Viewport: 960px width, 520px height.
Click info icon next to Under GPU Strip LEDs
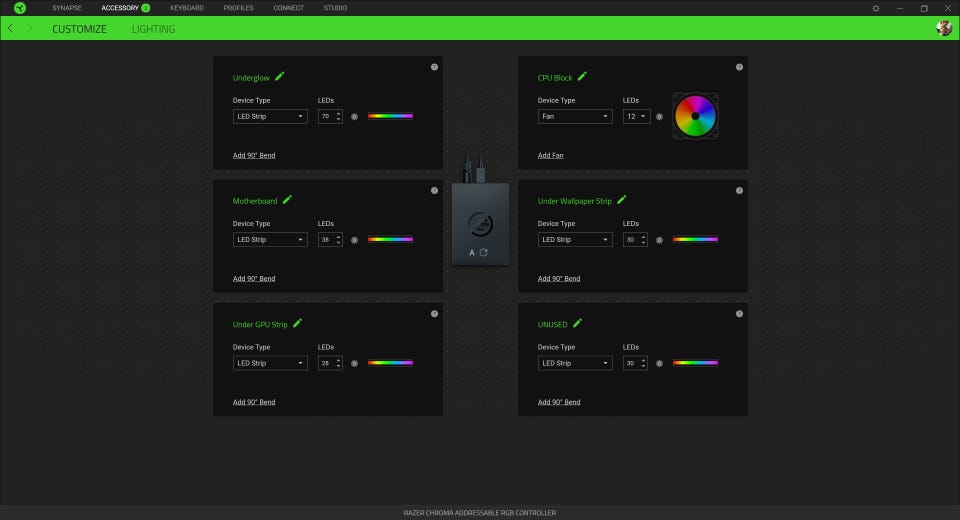click(x=354, y=363)
